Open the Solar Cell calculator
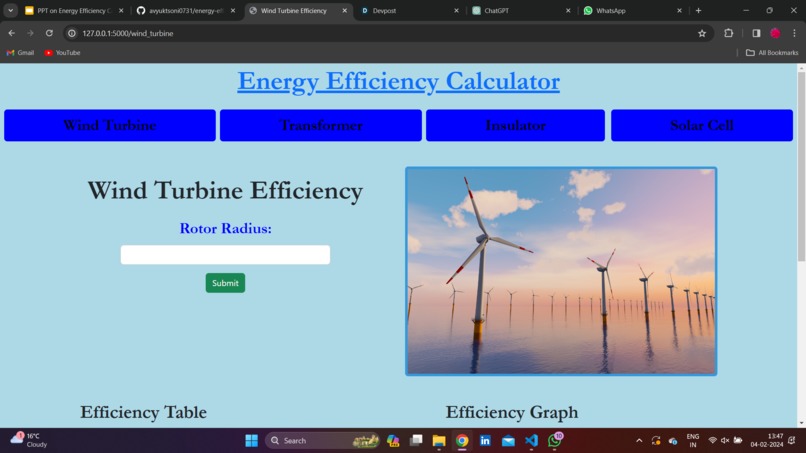This screenshot has width=806, height=453. (x=702, y=125)
